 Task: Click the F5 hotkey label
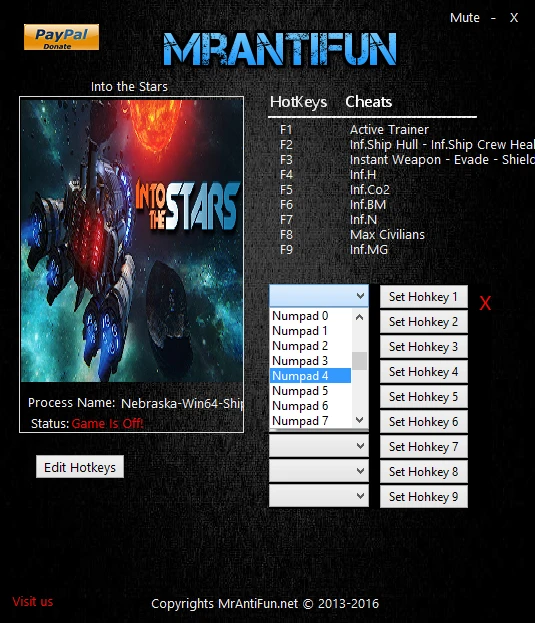coord(286,190)
